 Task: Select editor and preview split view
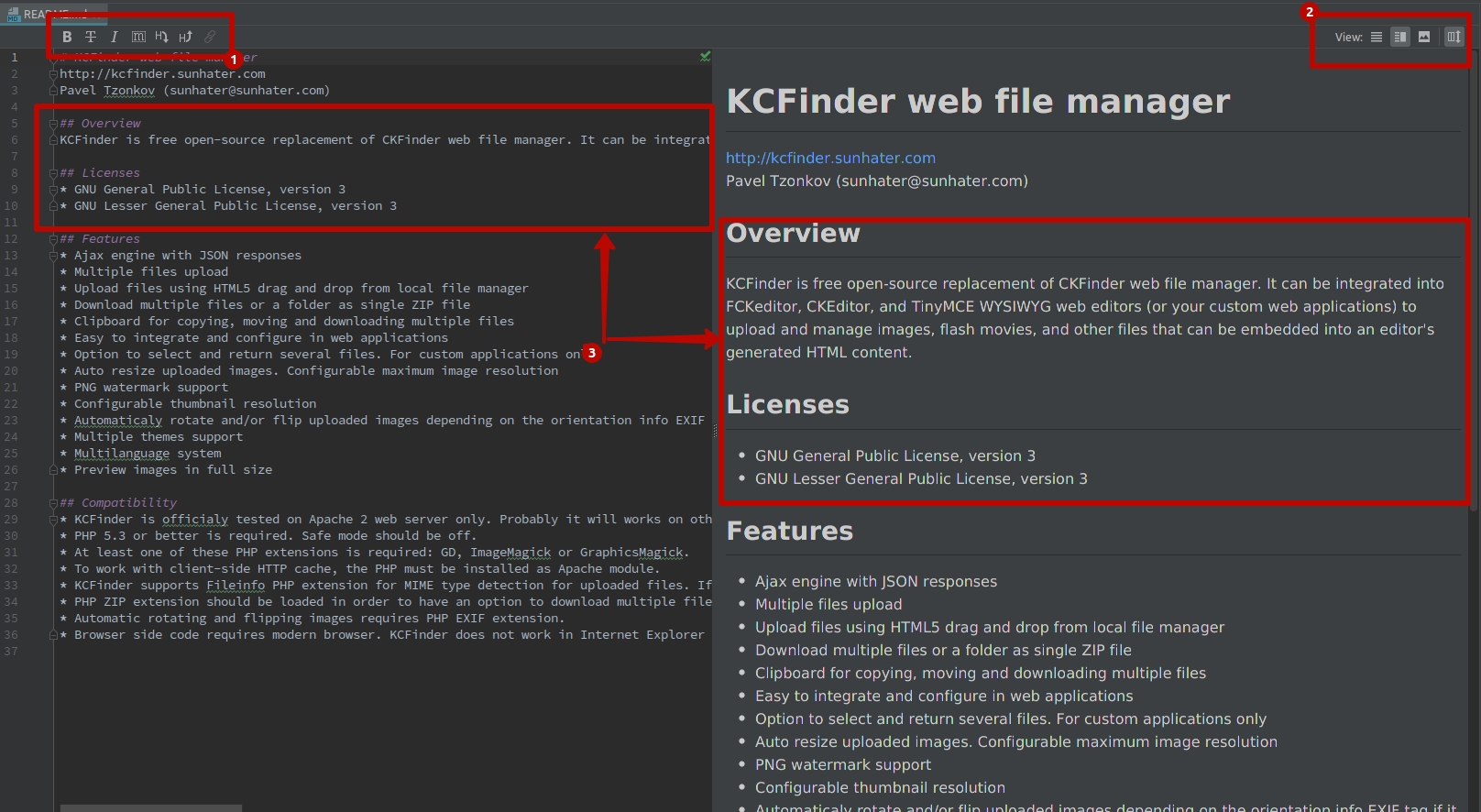click(x=1400, y=37)
